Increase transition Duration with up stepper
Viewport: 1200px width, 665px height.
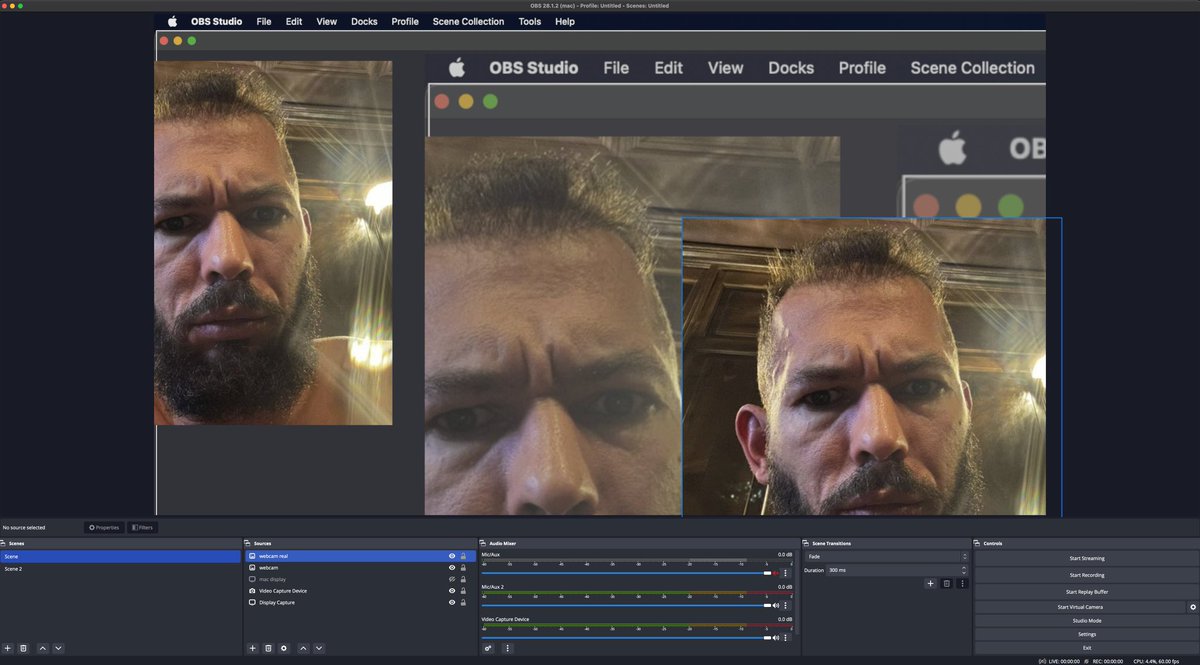tap(963, 567)
